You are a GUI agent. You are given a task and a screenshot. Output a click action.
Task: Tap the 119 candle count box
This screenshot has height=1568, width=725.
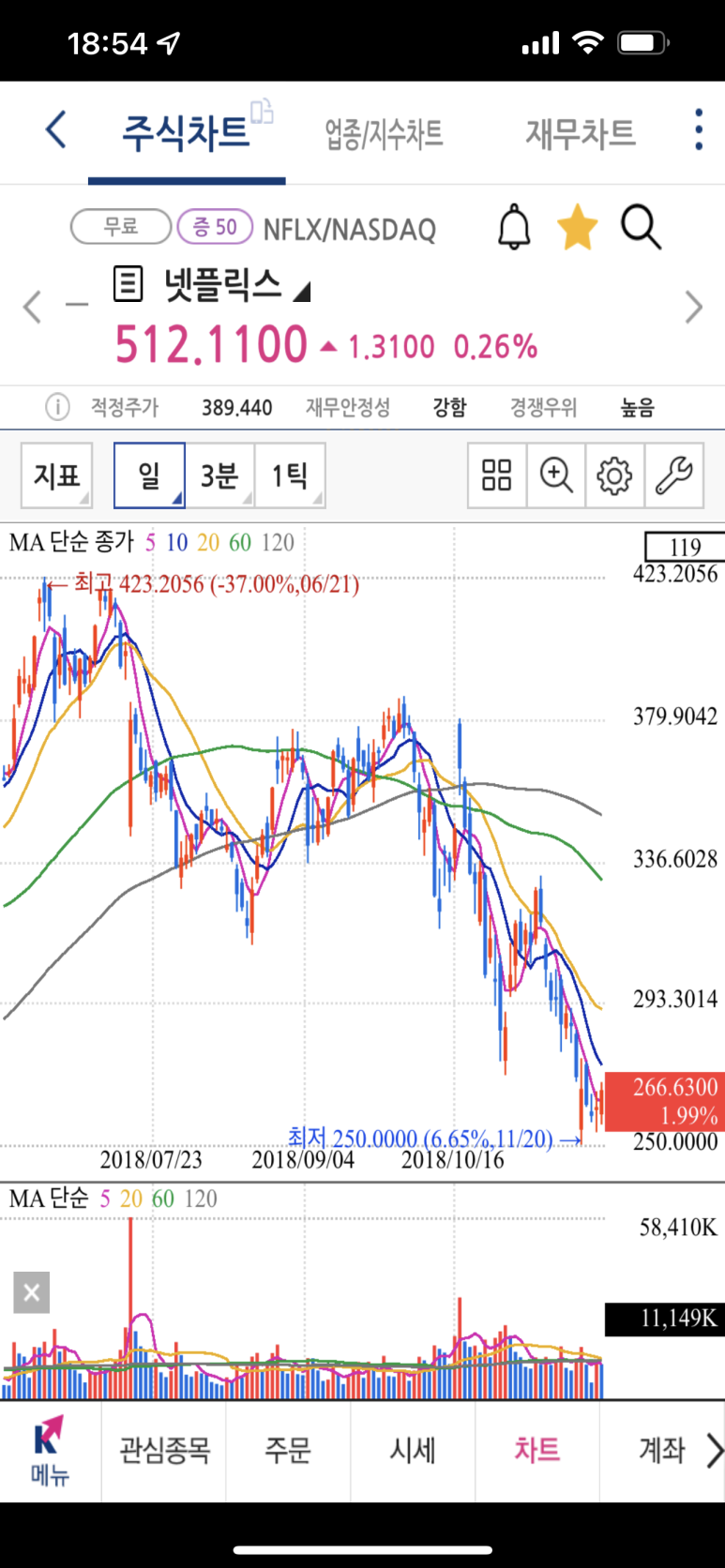[x=685, y=547]
